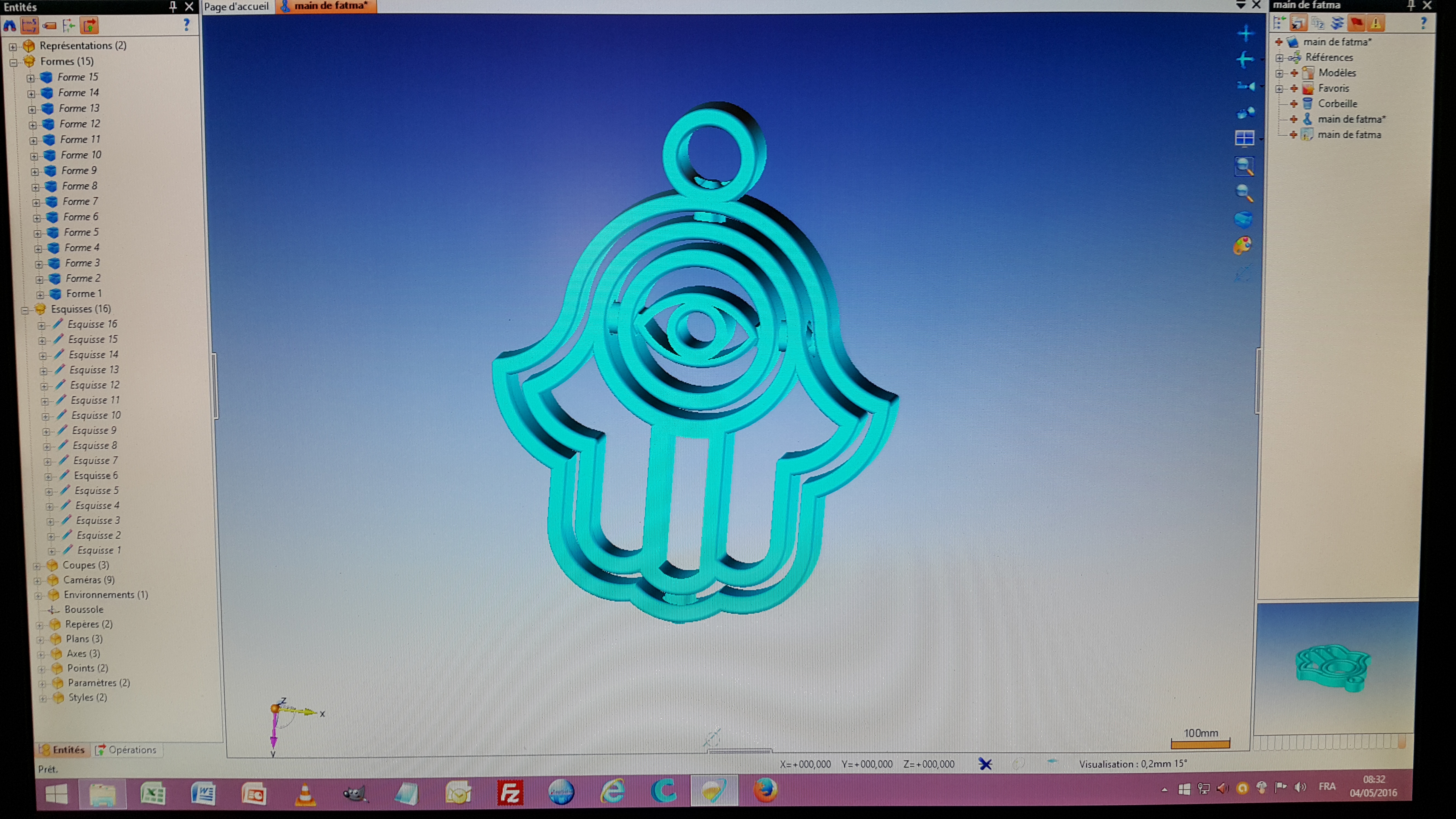Click the blue cube view icon in viewport toolbar
This screenshot has height=819, width=1456.
point(1243,219)
